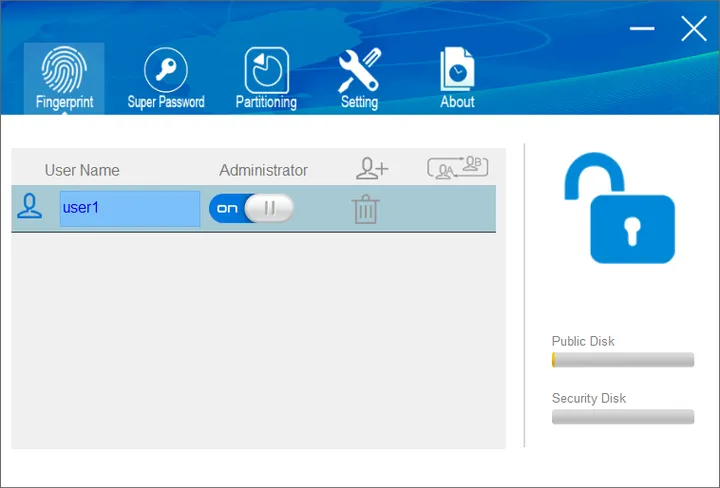Click the Administrator column header
Screen dimensions: 720x488
[263, 170]
